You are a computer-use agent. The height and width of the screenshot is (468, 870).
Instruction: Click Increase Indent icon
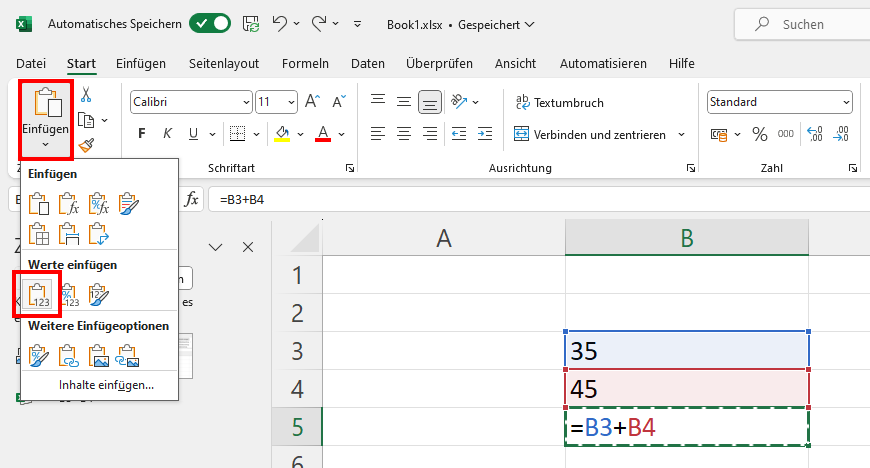pos(484,134)
